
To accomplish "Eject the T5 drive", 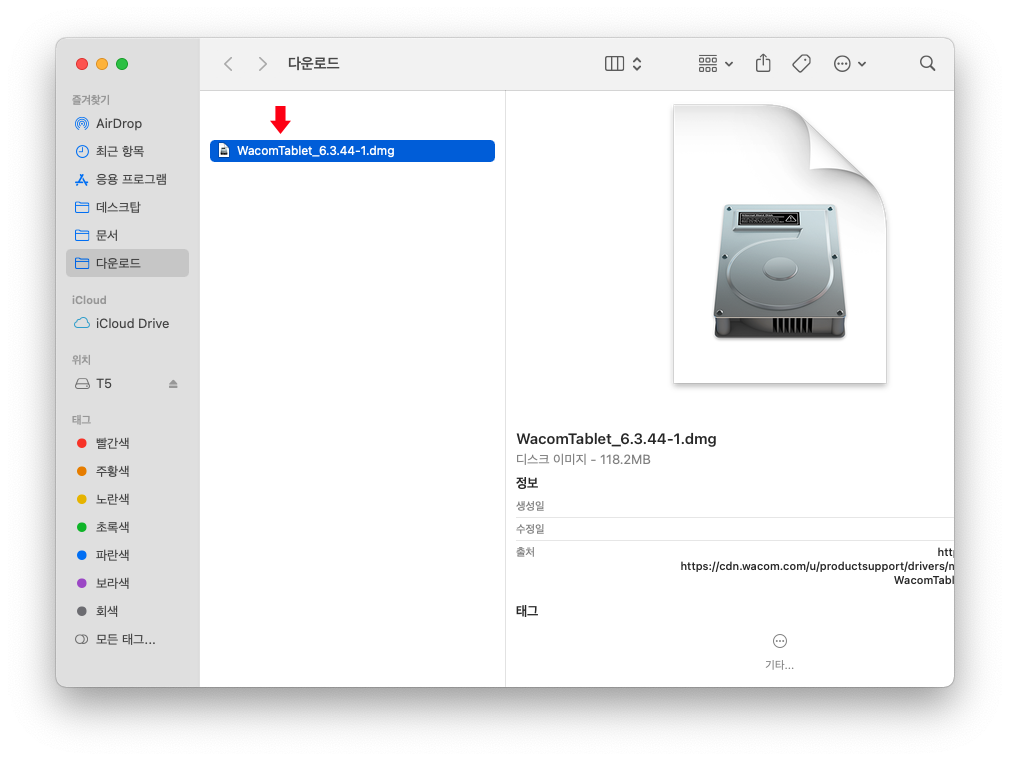I will (x=173, y=384).
